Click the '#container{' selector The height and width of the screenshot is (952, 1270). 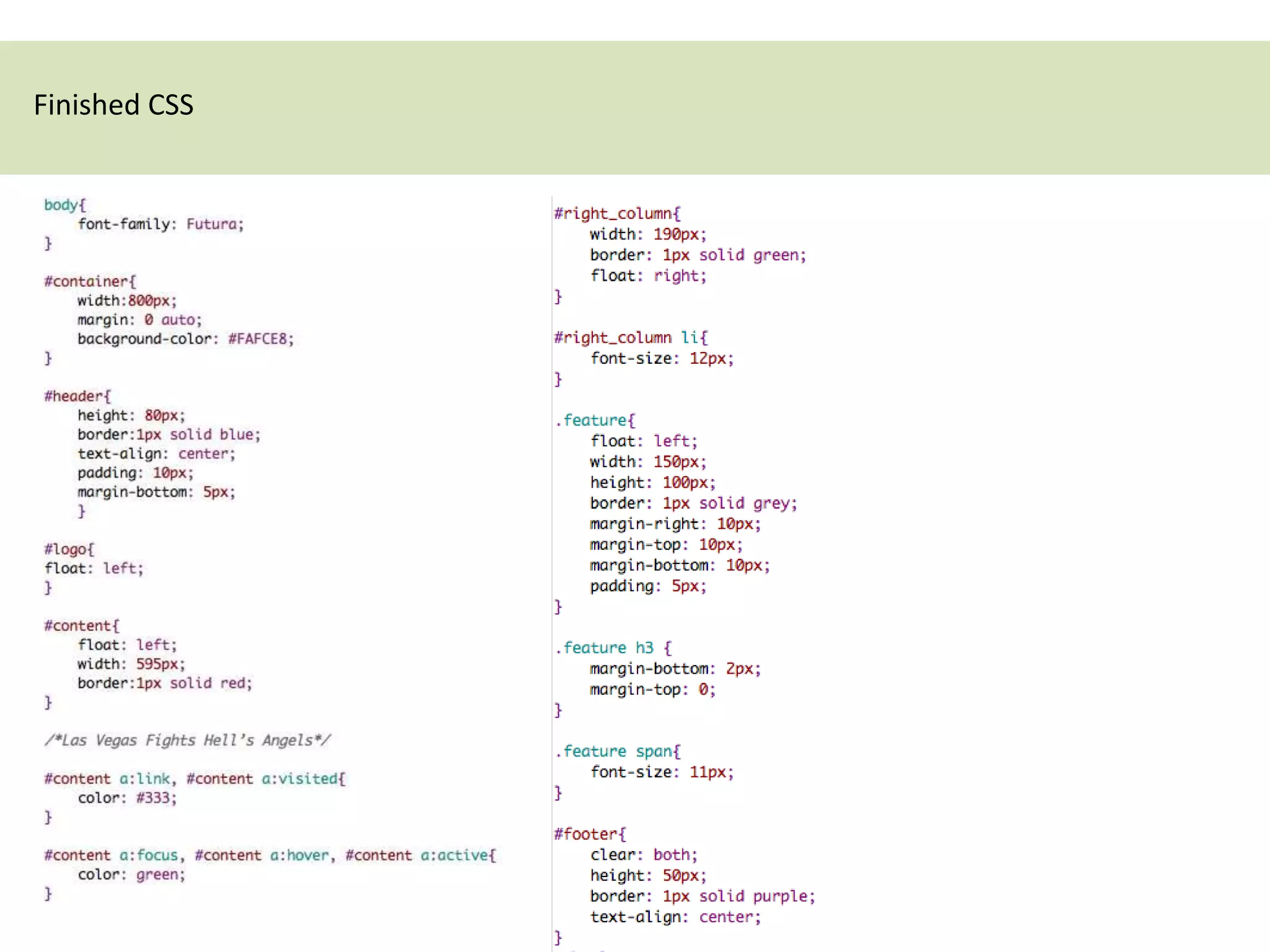pos(90,281)
